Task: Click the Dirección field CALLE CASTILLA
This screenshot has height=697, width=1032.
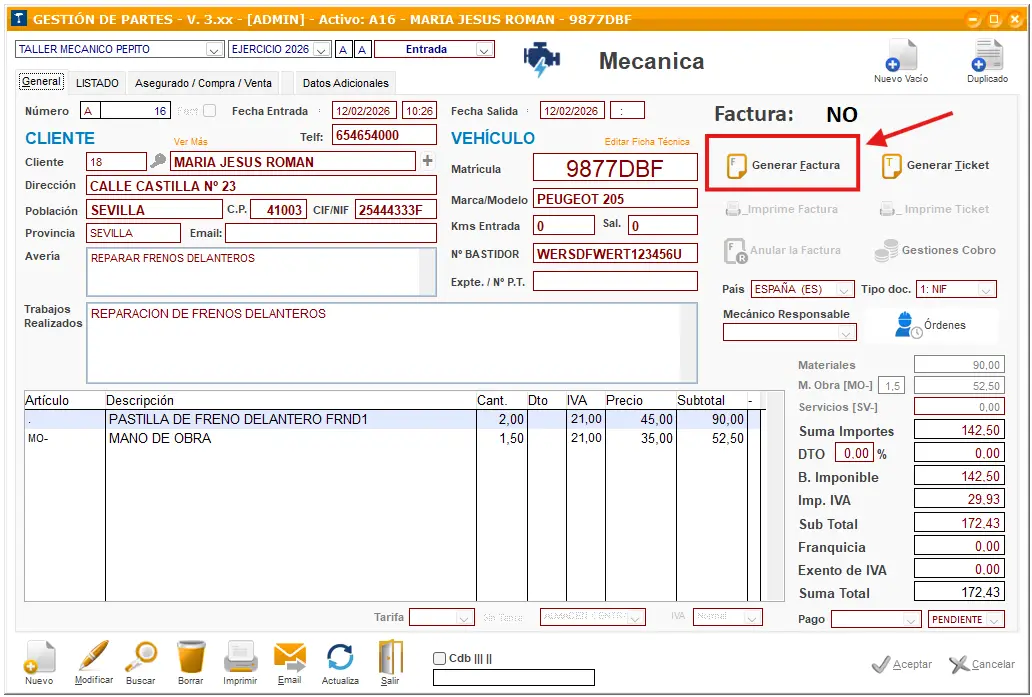Action: pyautogui.click(x=261, y=185)
